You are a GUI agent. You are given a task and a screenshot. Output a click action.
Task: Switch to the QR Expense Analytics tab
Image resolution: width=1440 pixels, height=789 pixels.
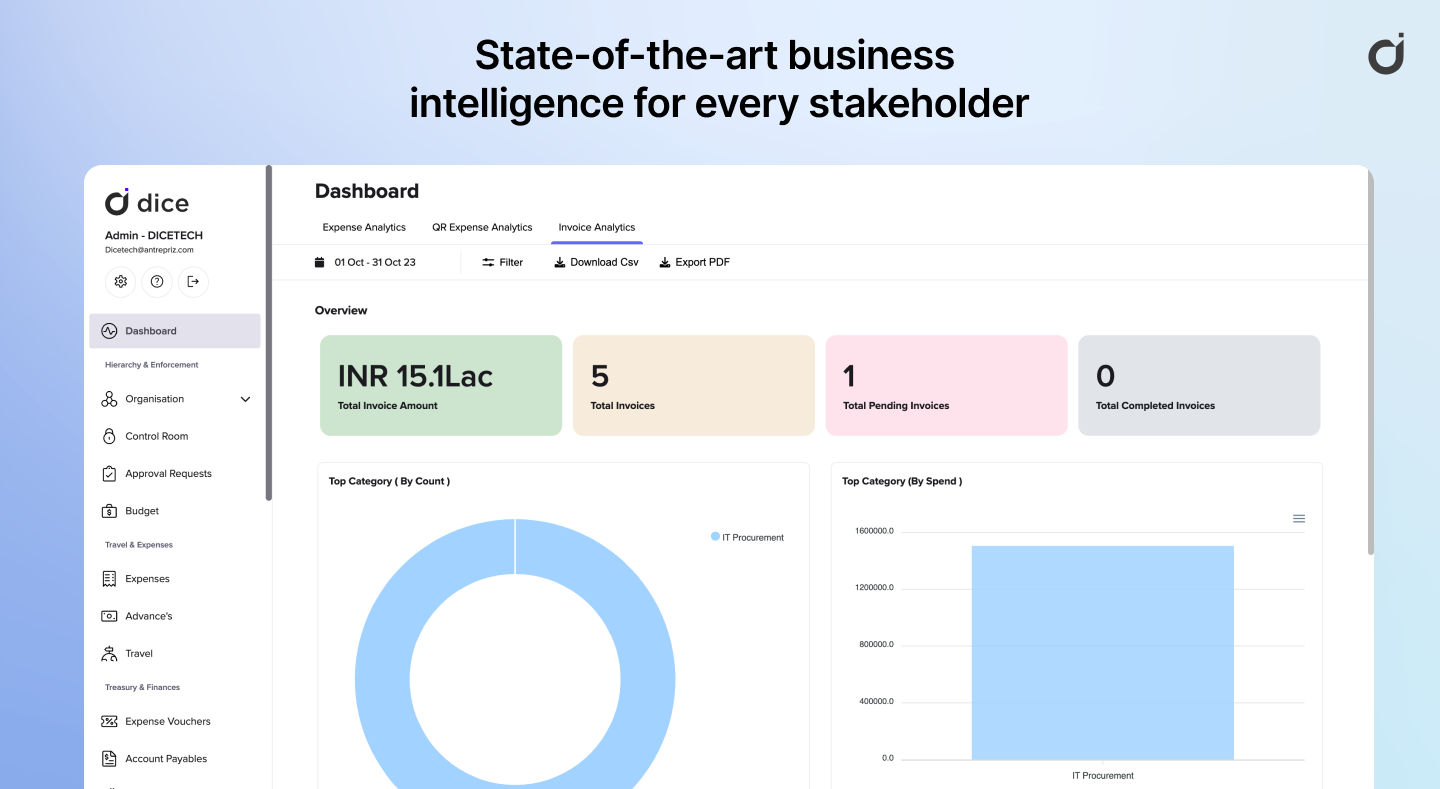coord(482,227)
